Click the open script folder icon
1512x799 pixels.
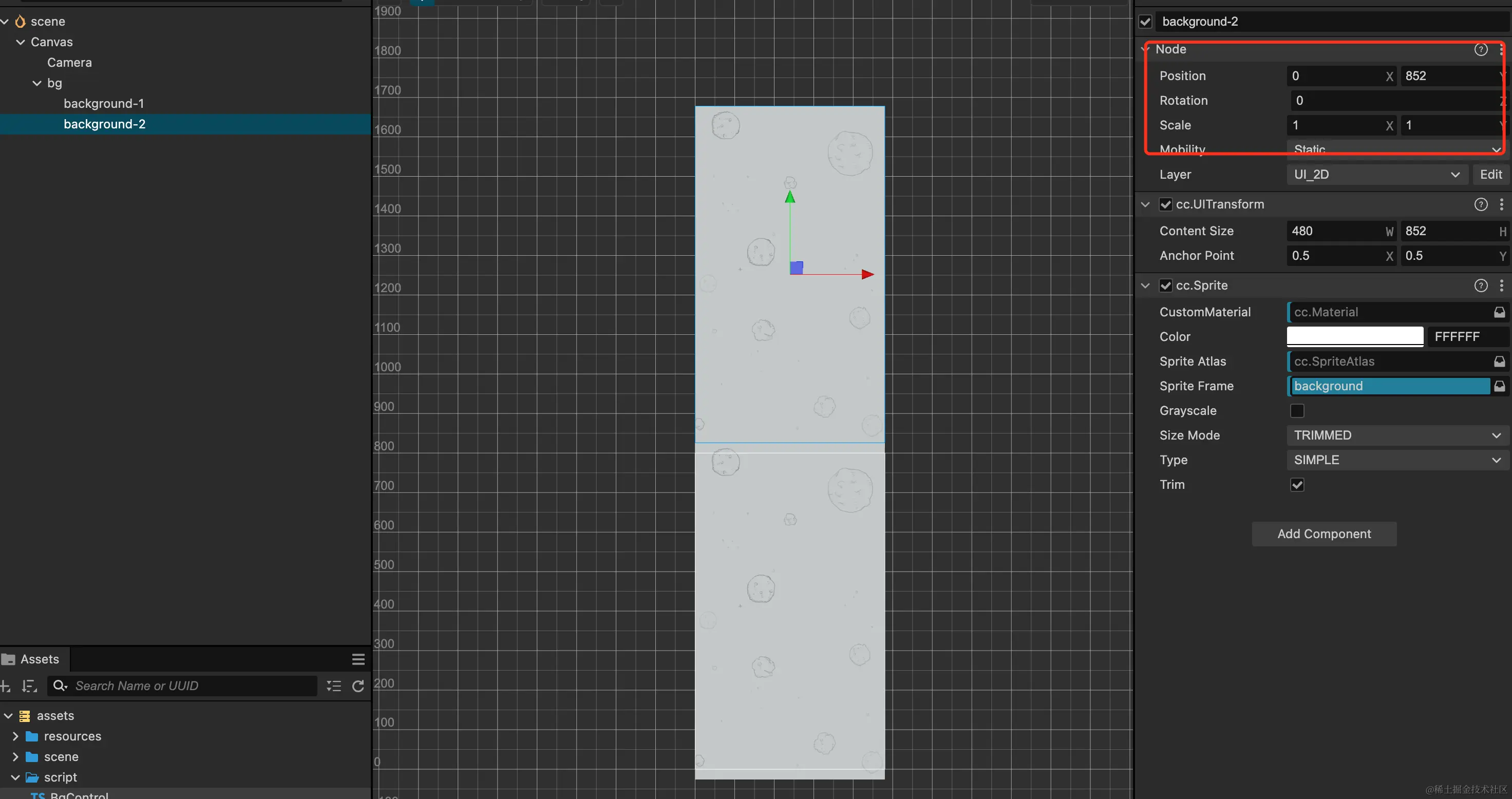click(x=32, y=777)
